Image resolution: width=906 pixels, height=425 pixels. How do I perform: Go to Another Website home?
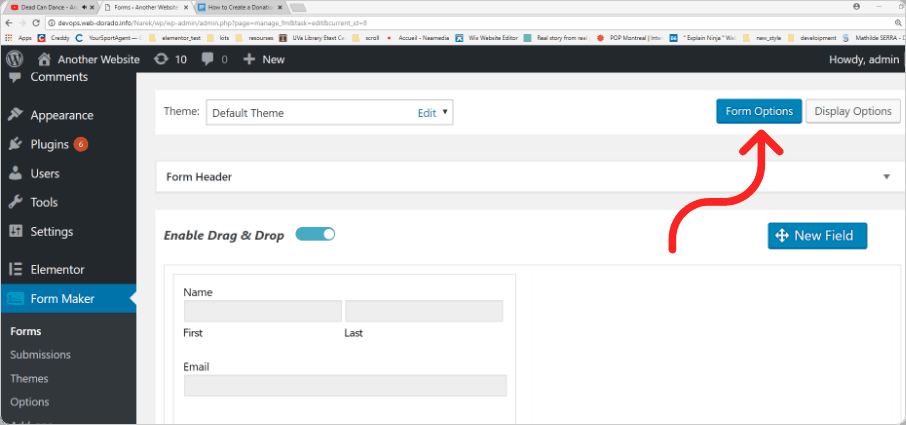tap(88, 59)
